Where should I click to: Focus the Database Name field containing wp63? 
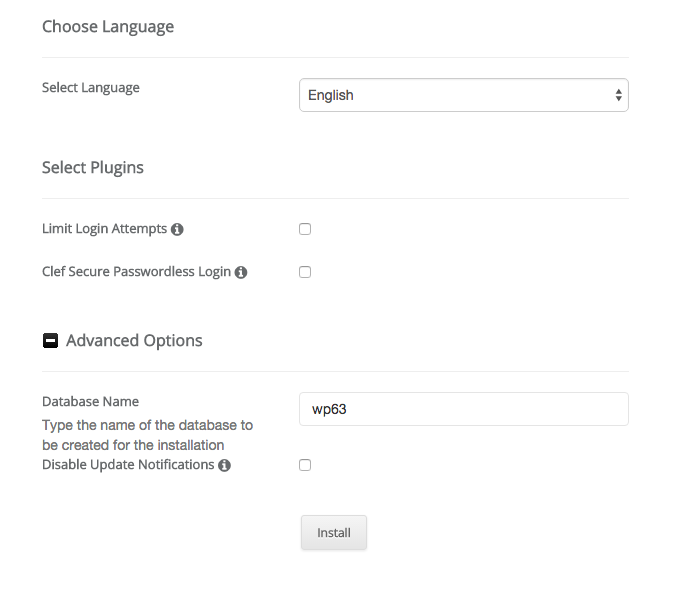(463, 409)
